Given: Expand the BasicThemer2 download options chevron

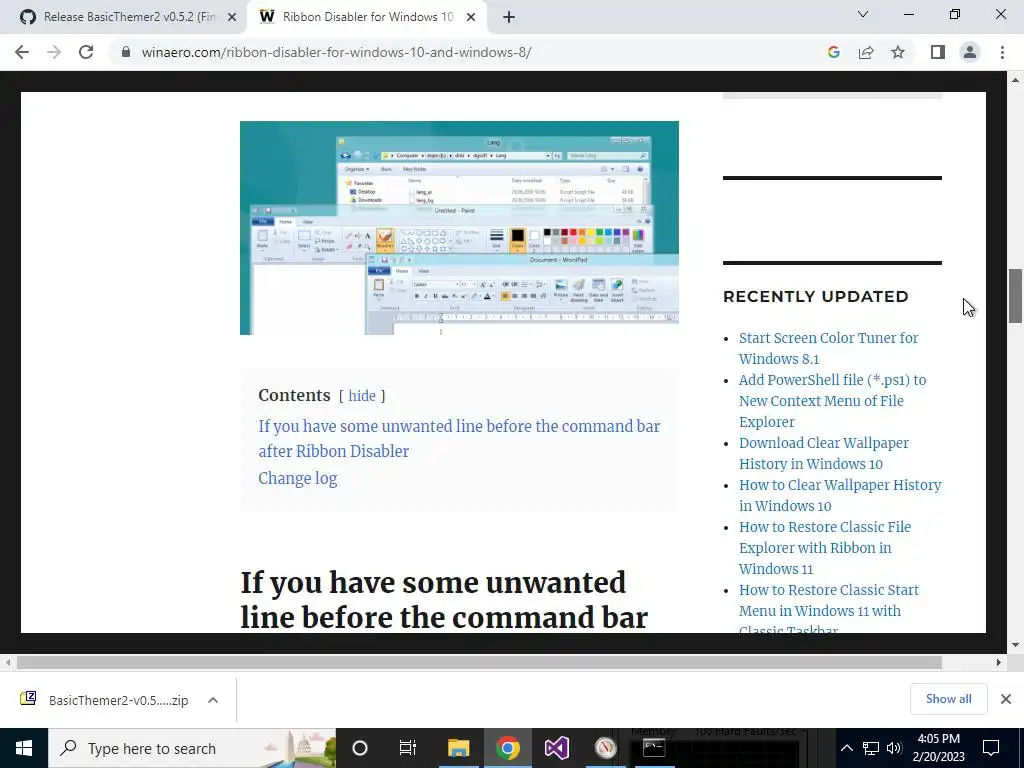Looking at the screenshot, I should 213,700.
